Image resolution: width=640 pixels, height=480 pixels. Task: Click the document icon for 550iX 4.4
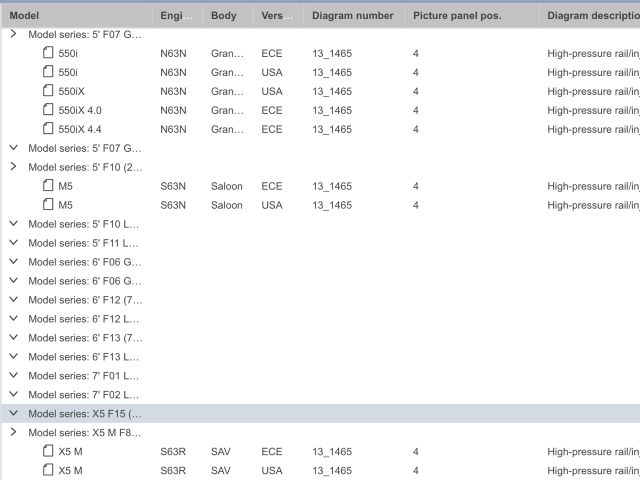pos(48,129)
